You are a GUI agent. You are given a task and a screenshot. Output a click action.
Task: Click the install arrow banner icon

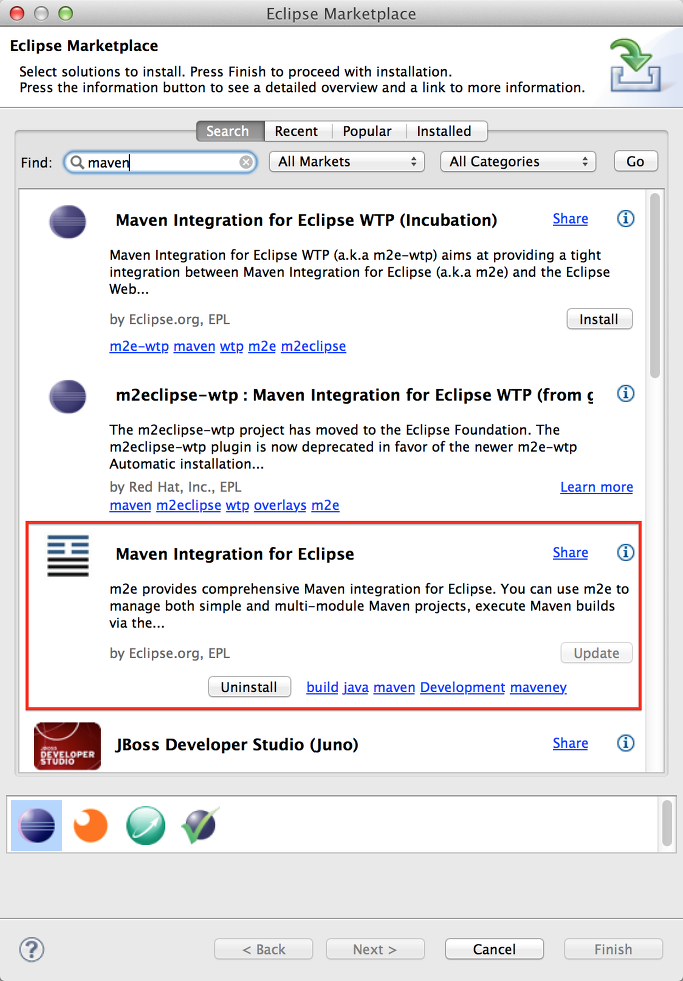(x=634, y=65)
